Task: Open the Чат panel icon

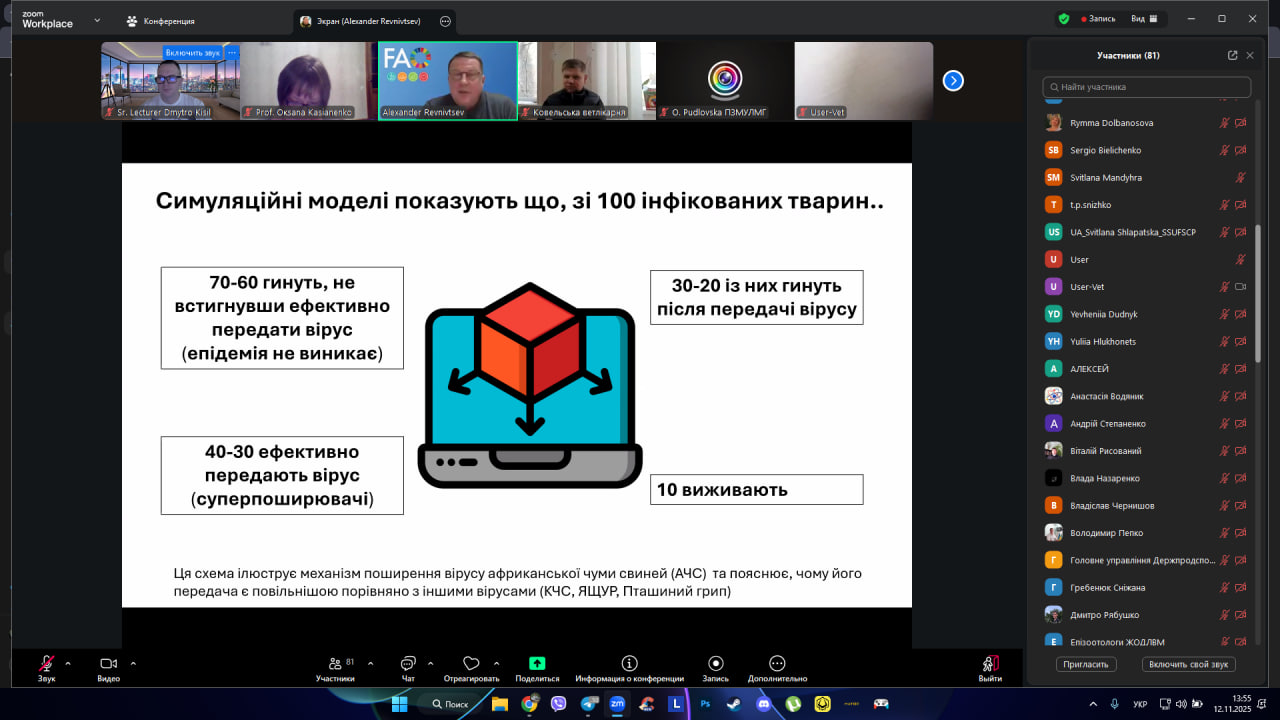Action: pos(408,664)
